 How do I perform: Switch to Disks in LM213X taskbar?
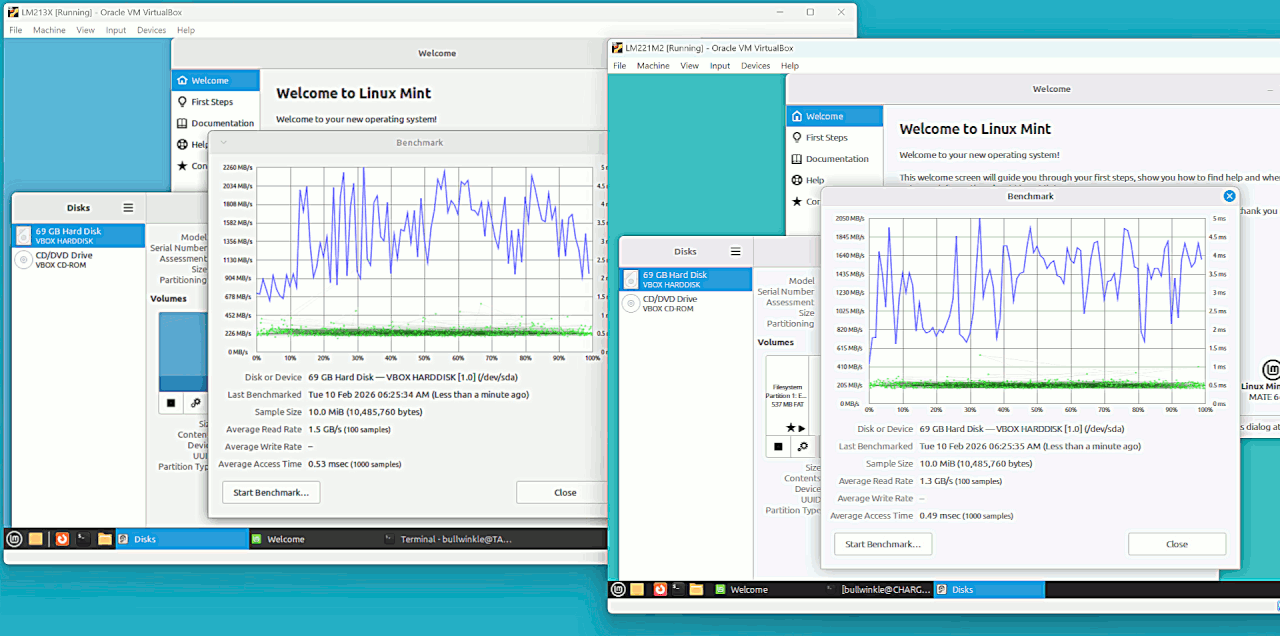coord(182,539)
